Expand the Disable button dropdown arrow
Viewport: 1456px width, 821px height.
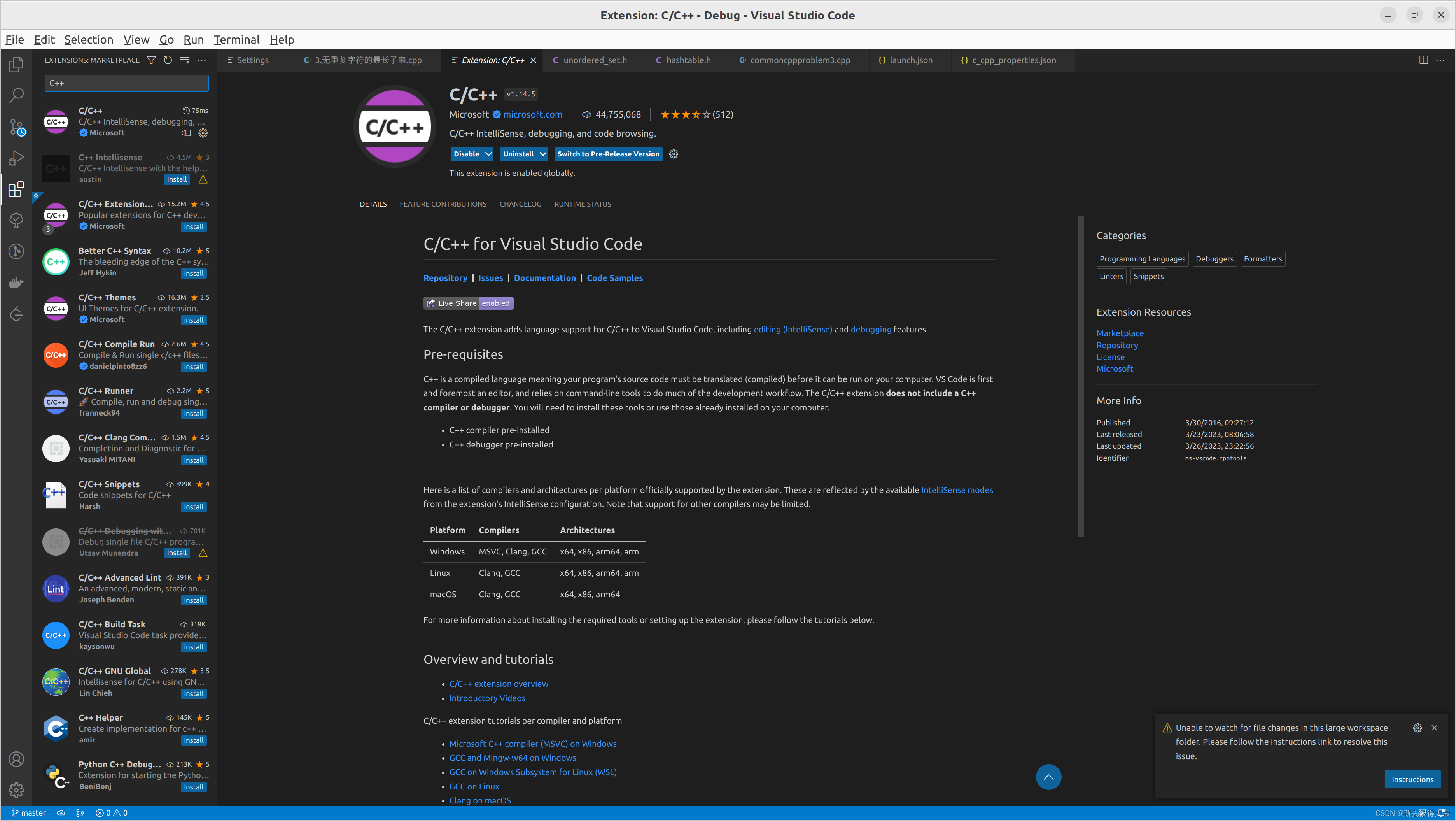(488, 154)
